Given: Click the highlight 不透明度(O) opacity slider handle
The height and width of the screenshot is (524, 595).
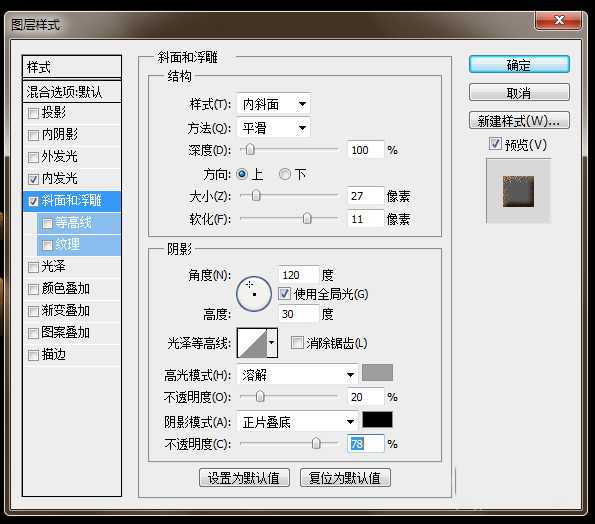Looking at the screenshot, I should [x=260, y=397].
